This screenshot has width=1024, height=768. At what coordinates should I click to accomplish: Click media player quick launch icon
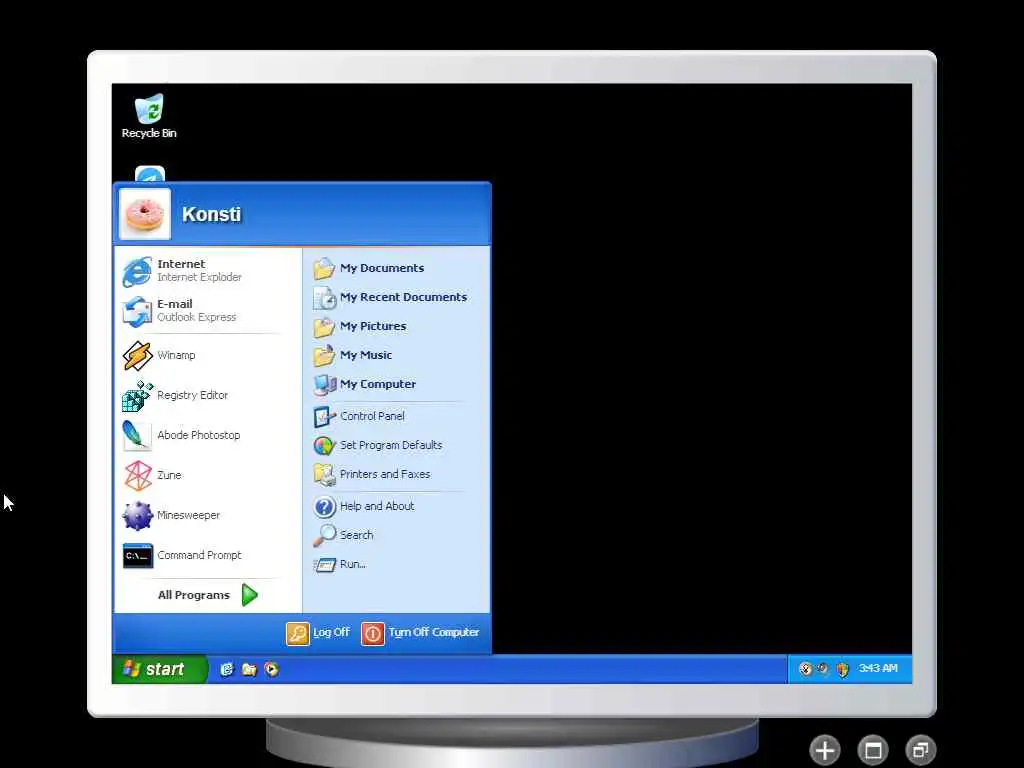(x=272, y=669)
